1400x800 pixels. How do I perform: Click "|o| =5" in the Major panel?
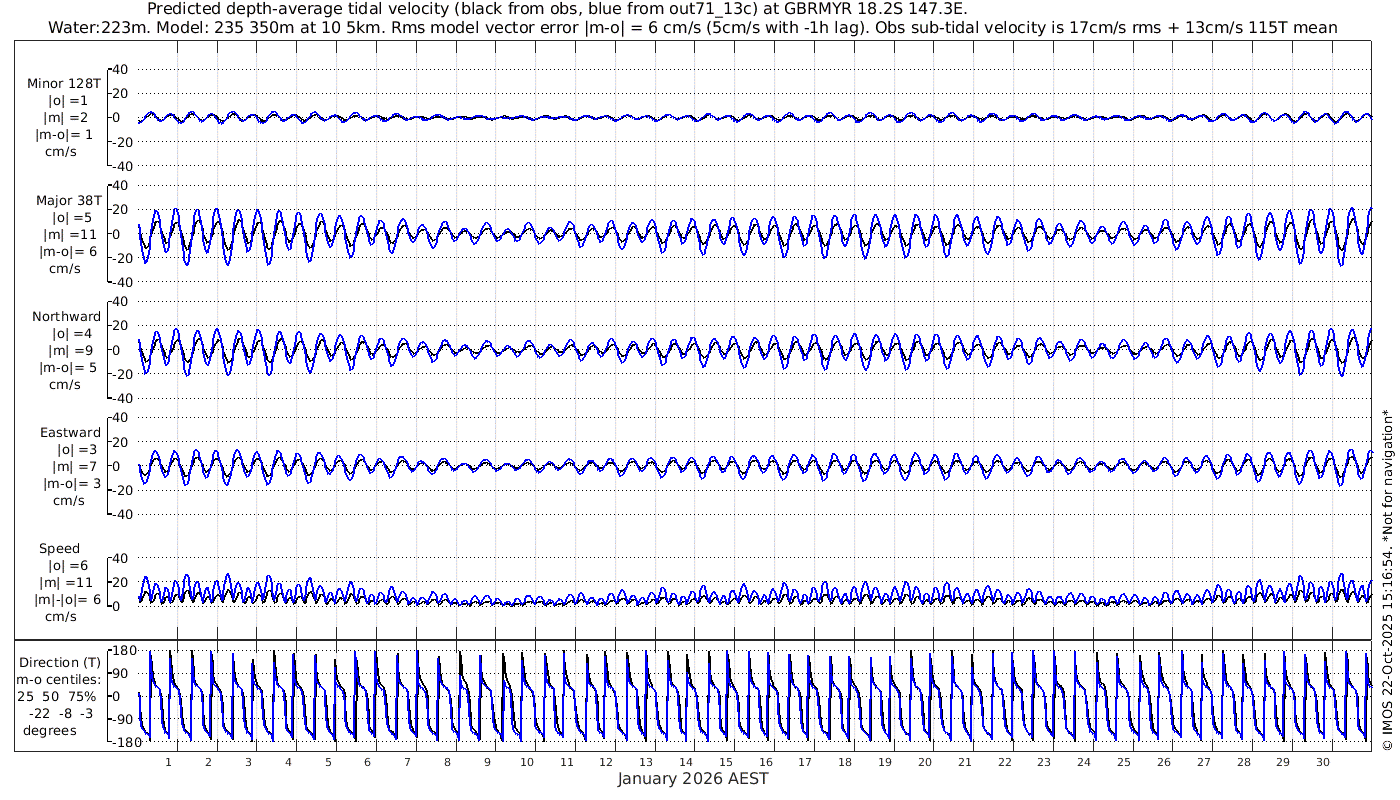click(71, 218)
